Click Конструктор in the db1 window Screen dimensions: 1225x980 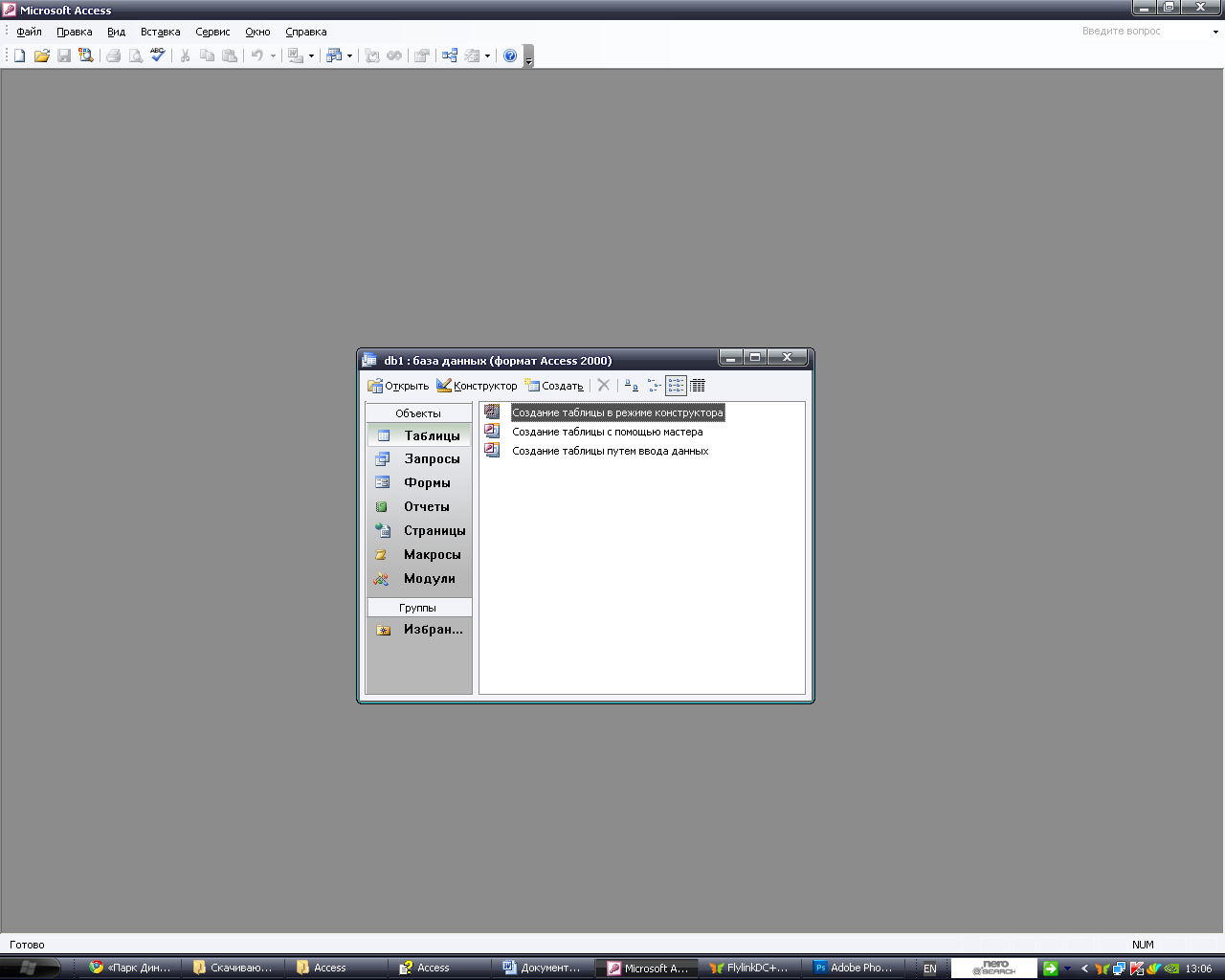pos(477,386)
